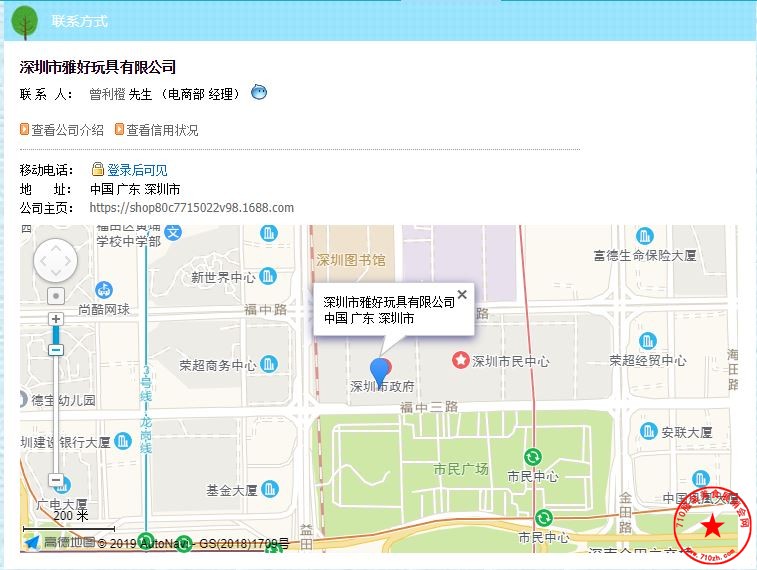
Task: Click the popup text 深圳市雅好玩具有限公司 on map
Action: click(x=389, y=302)
